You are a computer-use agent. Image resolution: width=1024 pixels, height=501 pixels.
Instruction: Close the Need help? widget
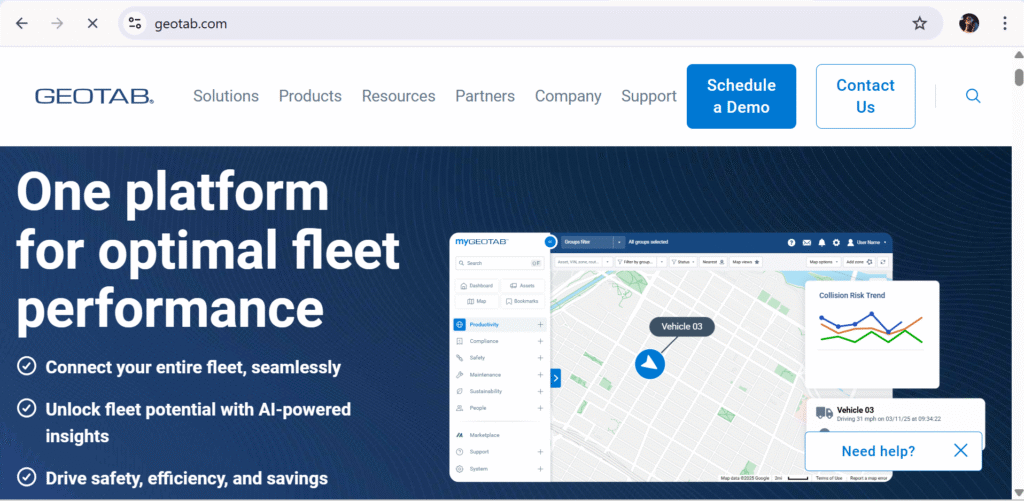tap(960, 450)
